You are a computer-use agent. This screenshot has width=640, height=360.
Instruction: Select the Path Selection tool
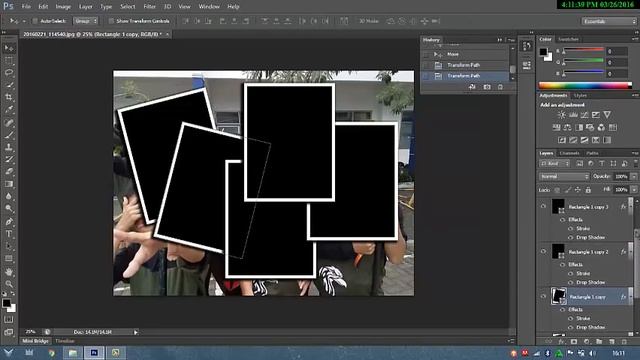9,246
